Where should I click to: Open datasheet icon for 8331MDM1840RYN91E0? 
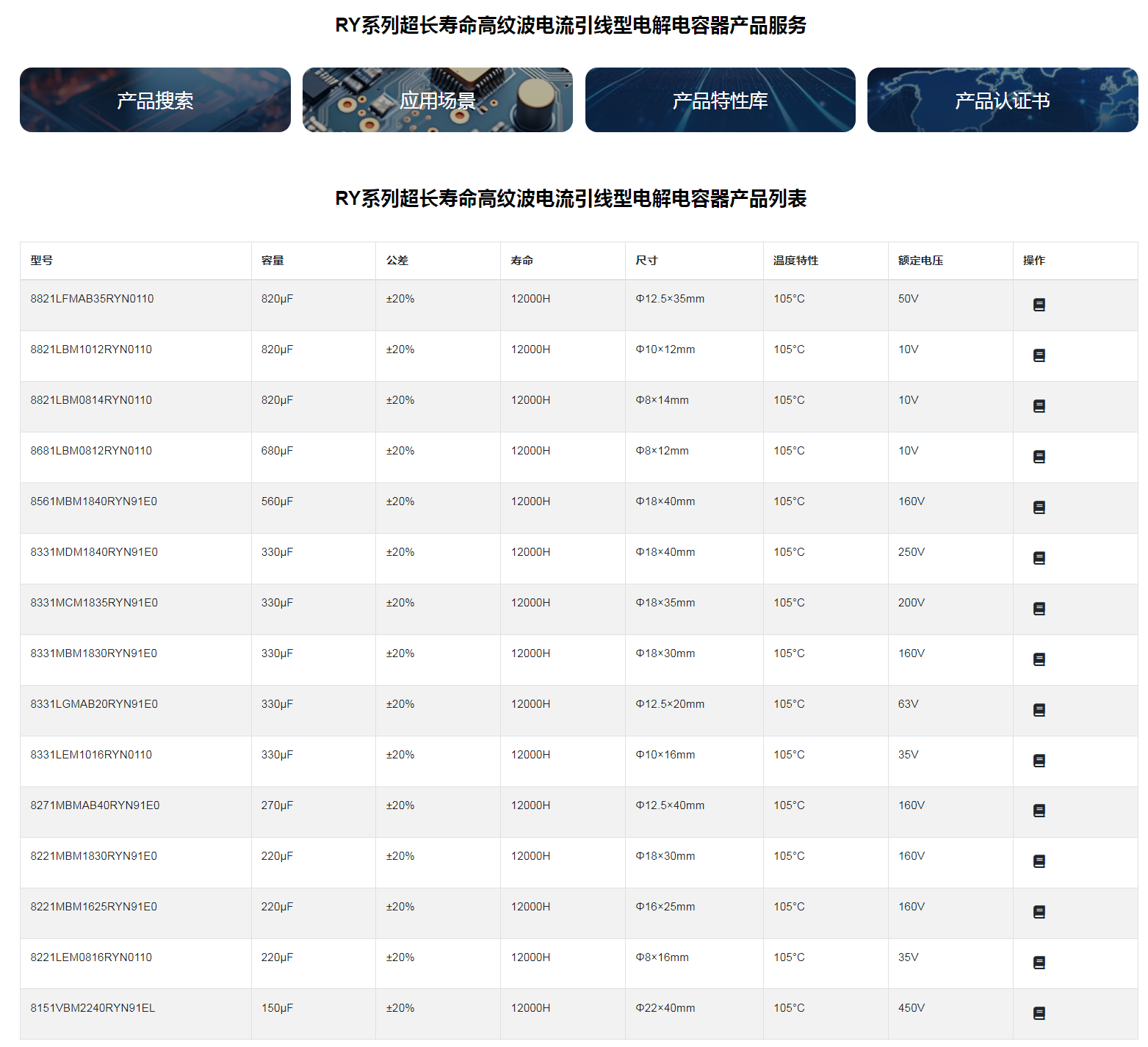1039,558
